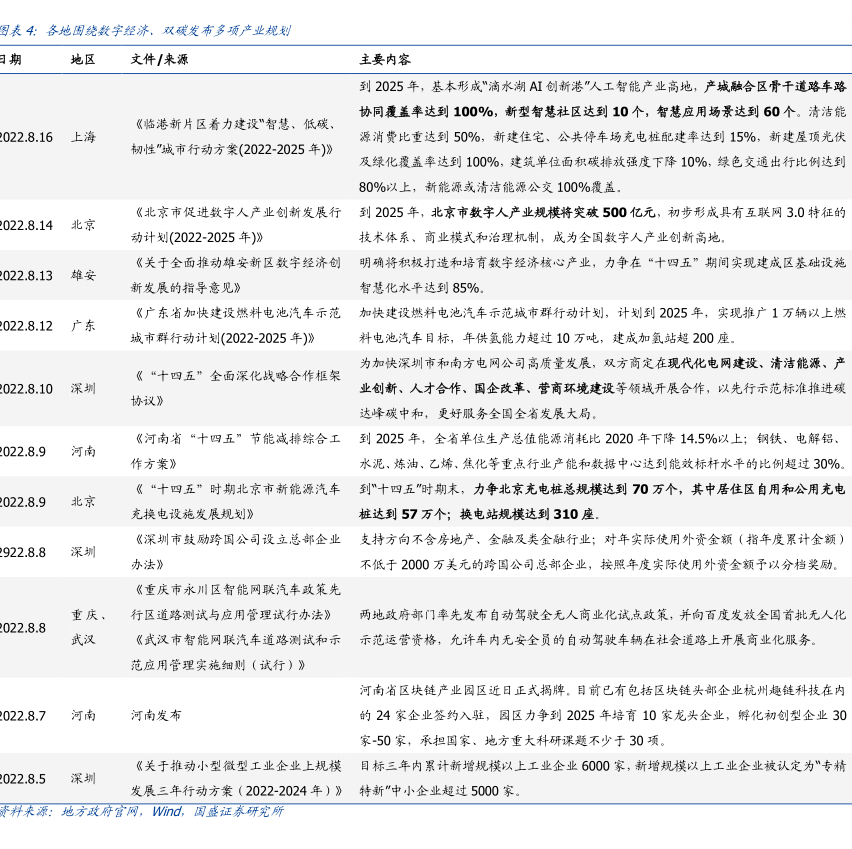This screenshot has width=852, height=849.
Task: Click the '上海' region cell
Action: pyautogui.click(x=84, y=137)
